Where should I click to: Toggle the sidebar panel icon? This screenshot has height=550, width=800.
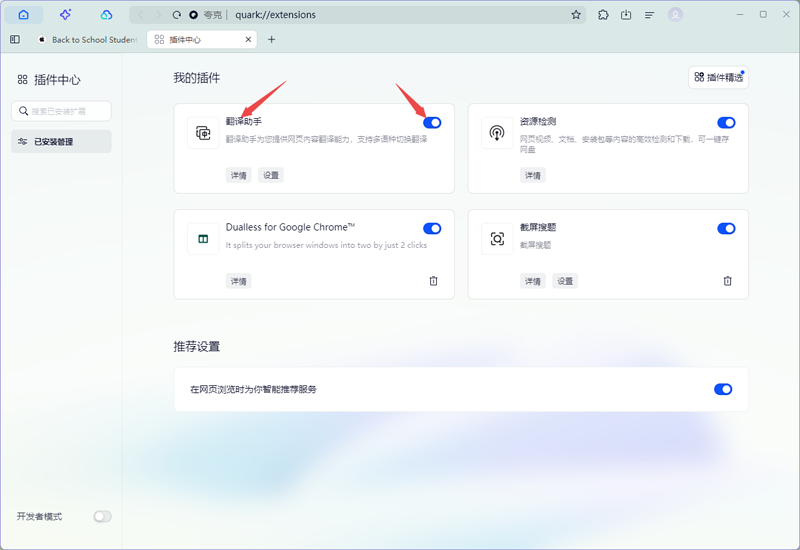pyautogui.click(x=15, y=39)
